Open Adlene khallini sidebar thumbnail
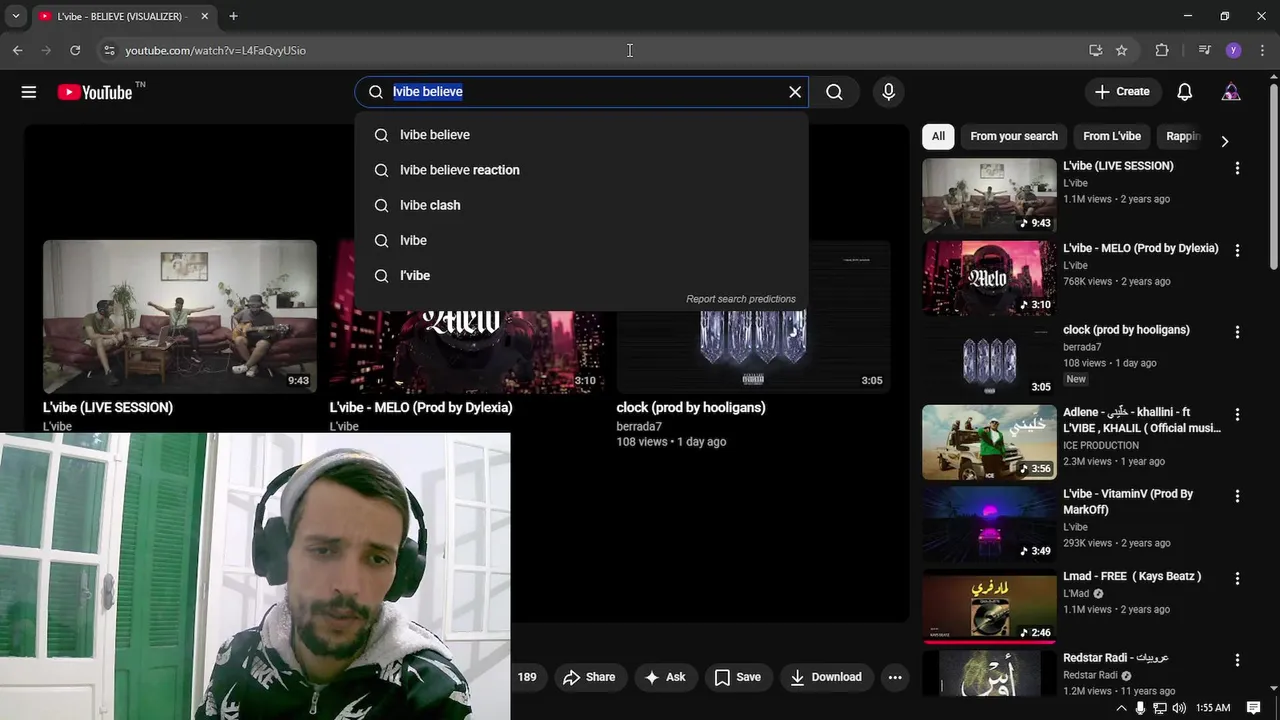The image size is (1280, 720). tap(989, 441)
